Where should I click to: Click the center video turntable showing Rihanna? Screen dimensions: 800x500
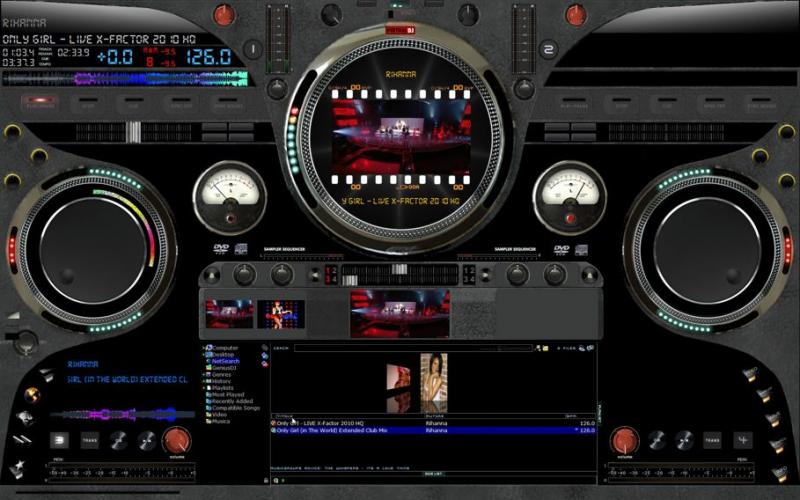point(400,136)
